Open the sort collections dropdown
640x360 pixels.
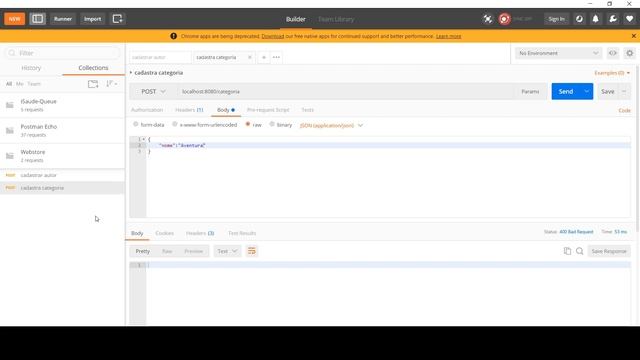click(x=111, y=84)
